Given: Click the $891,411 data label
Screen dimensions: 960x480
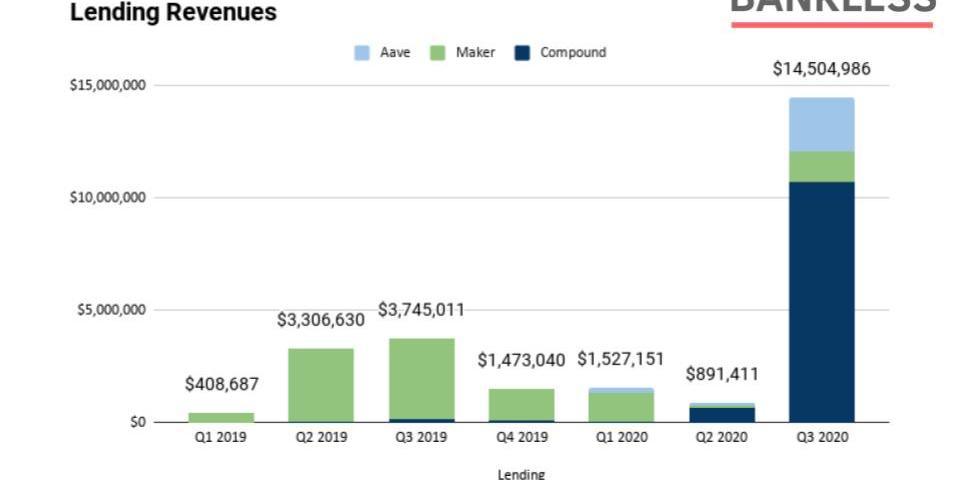Looking at the screenshot, I should 721,375.
